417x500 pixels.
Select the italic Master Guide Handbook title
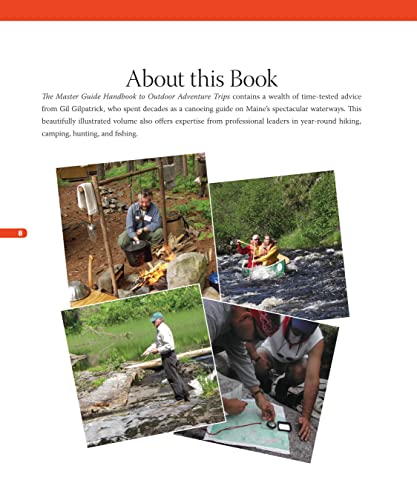coord(136,97)
